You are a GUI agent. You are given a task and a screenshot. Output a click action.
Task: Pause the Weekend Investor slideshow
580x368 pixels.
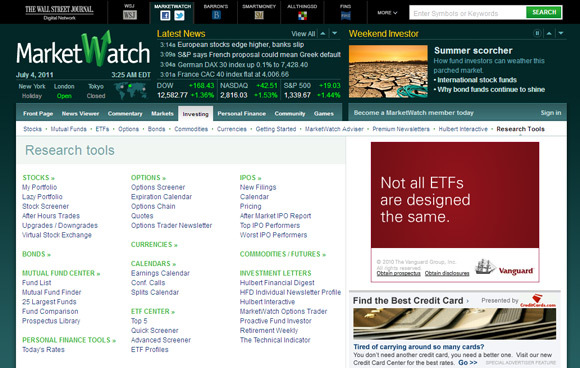point(537,33)
